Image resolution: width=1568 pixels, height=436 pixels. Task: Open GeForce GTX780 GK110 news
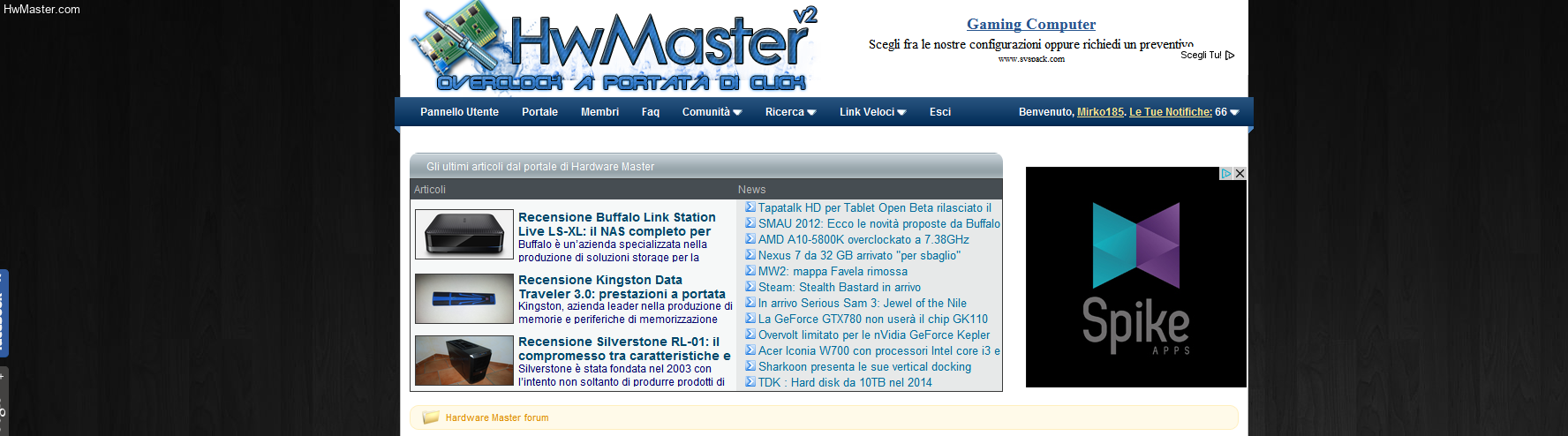pos(873,319)
